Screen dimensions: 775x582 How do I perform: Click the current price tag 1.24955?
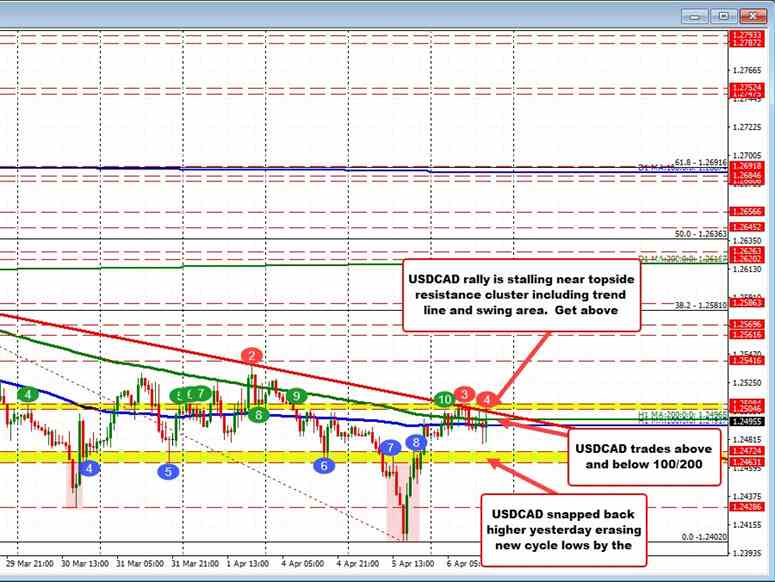[746, 421]
